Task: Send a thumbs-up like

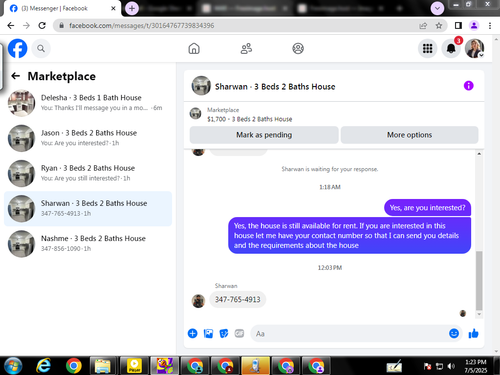Action: click(473, 333)
